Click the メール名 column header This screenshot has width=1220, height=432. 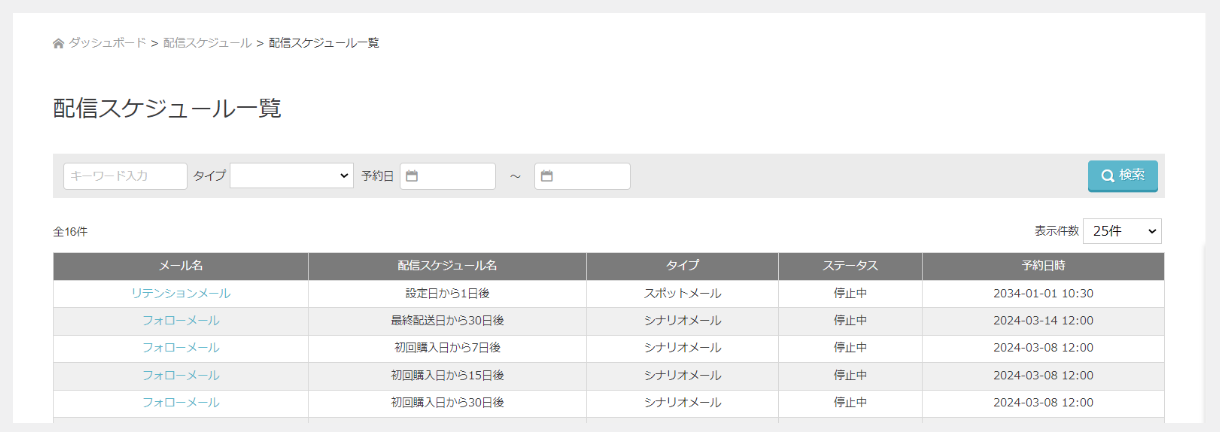pyautogui.click(x=181, y=266)
